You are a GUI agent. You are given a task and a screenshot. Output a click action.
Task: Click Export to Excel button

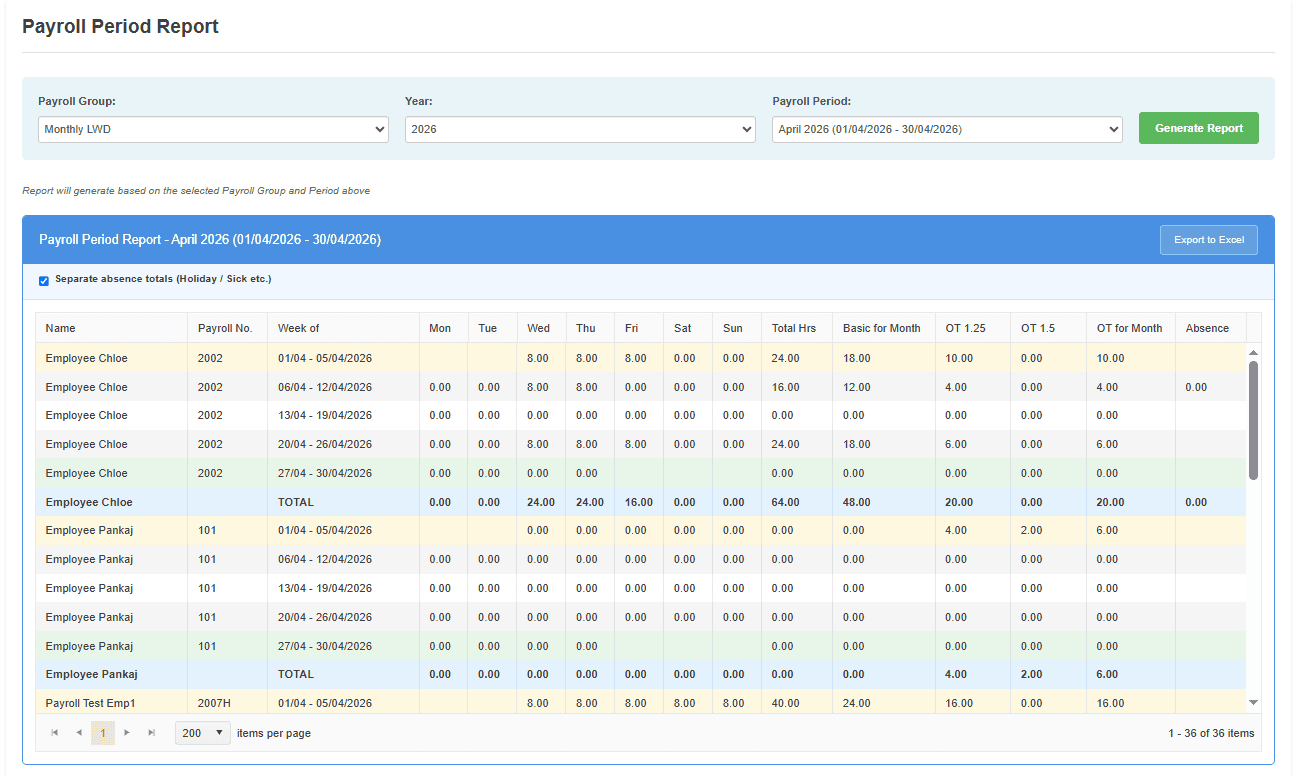(x=1209, y=240)
